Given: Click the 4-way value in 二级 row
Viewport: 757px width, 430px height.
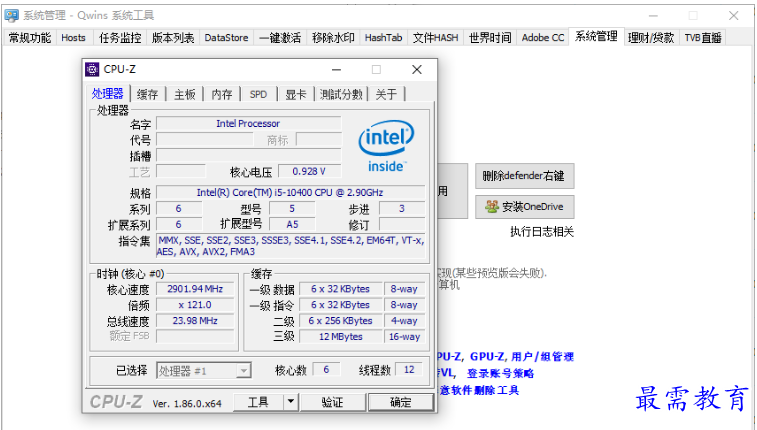Looking at the screenshot, I should point(405,321).
